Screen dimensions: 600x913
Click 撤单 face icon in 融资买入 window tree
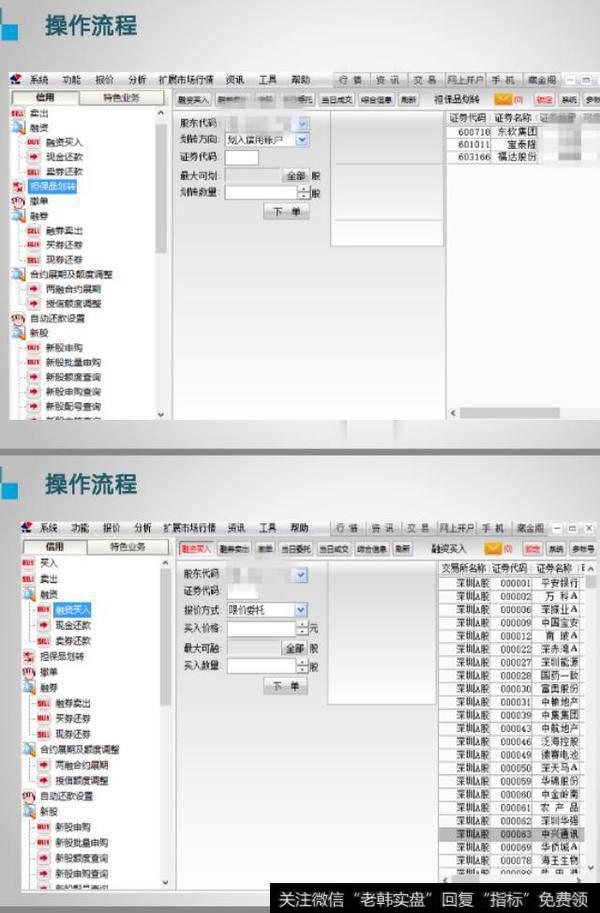(x=28, y=672)
